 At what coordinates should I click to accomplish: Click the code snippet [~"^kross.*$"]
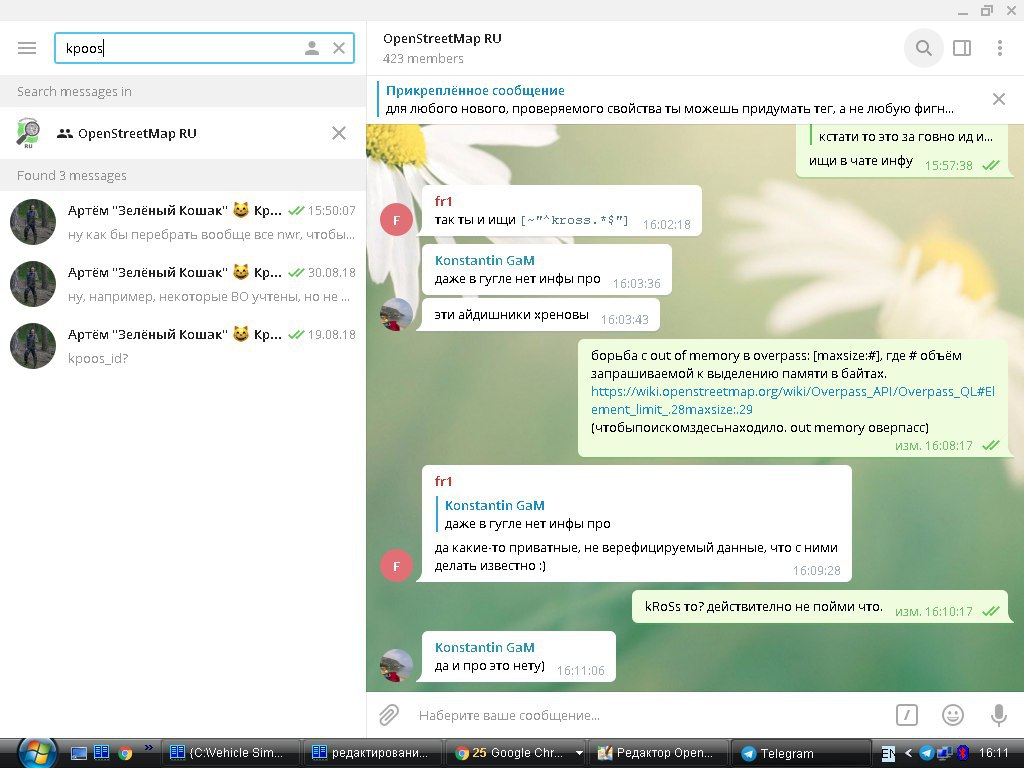coord(575,220)
